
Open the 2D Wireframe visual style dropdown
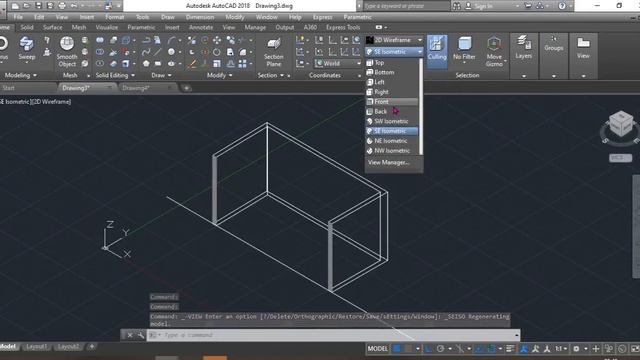click(x=394, y=40)
